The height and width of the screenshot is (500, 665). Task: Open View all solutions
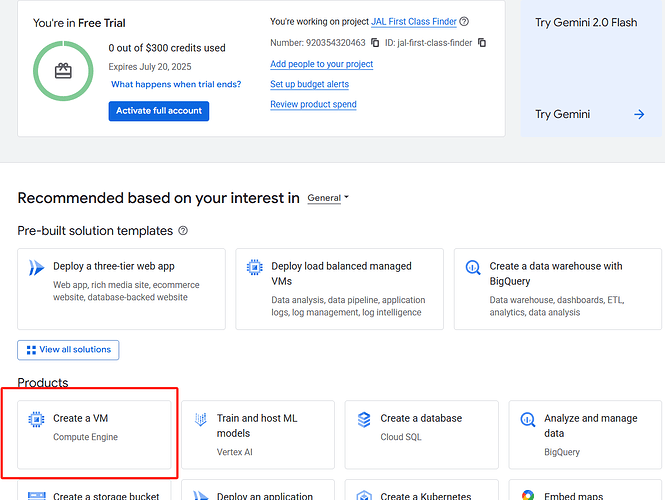(68, 350)
